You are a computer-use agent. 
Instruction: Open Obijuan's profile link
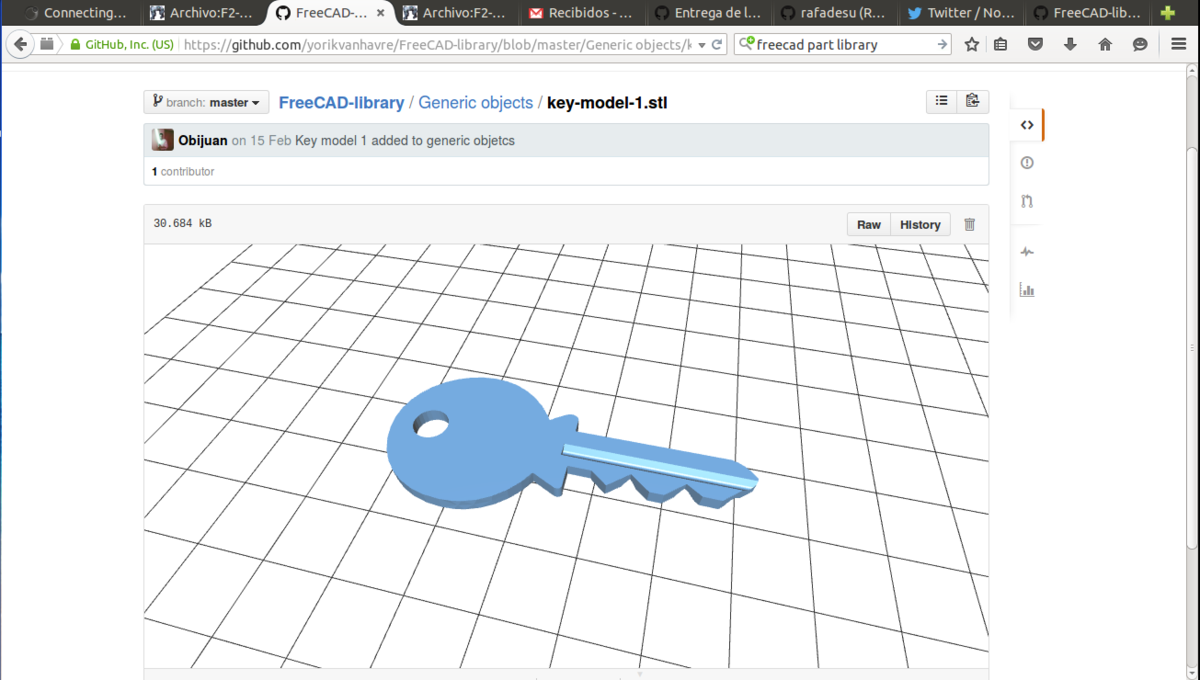(203, 141)
